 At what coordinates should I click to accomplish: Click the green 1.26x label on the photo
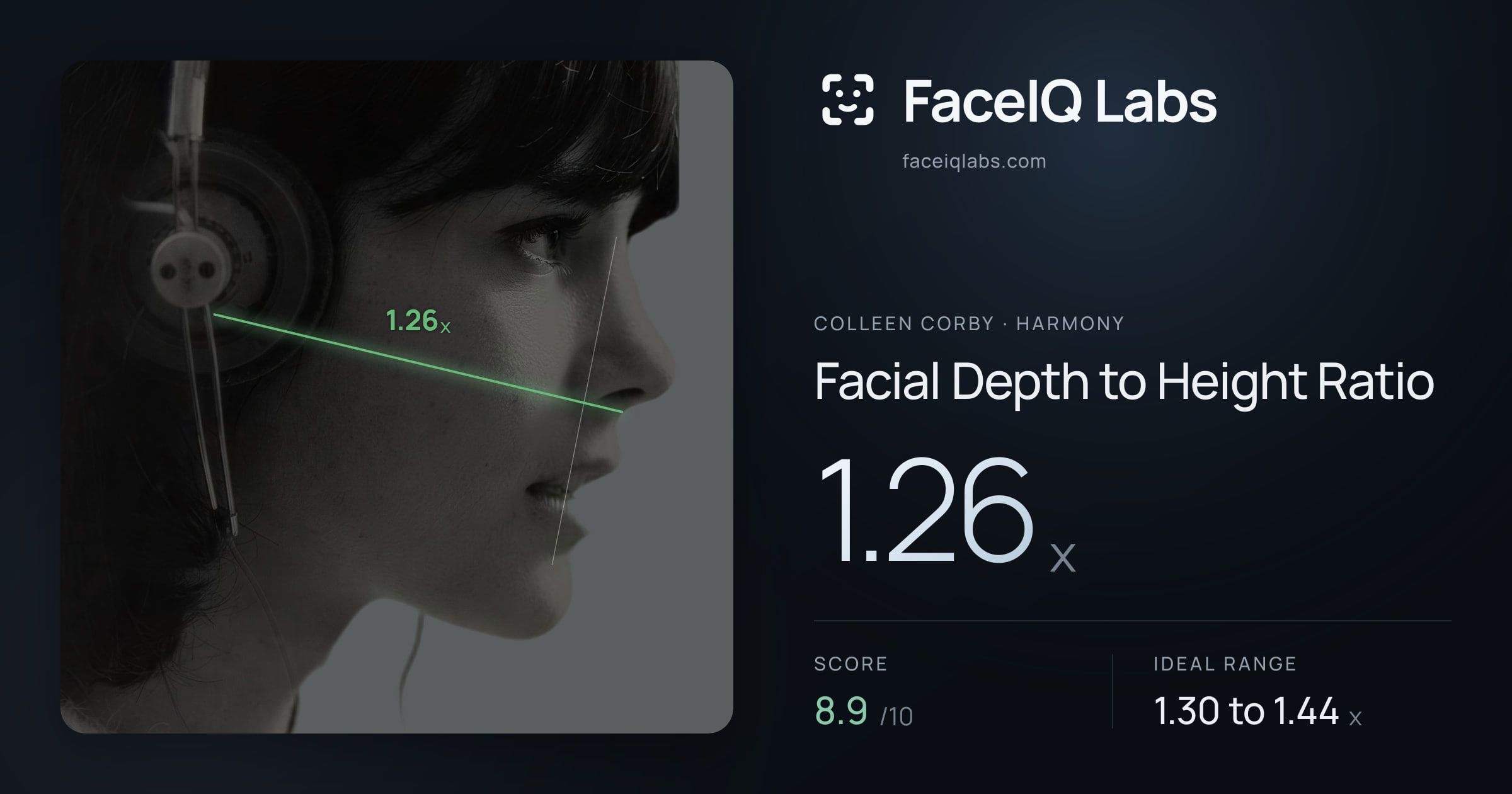tap(418, 321)
